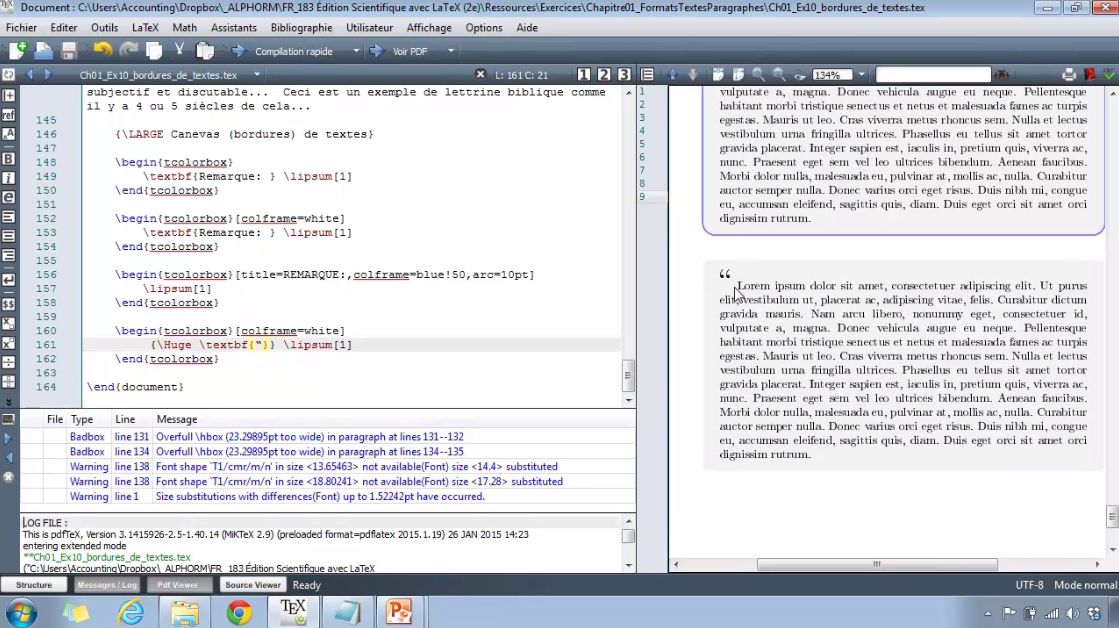Run the Compilation rapide build
Screen dimensions: 1119x628
point(237,51)
